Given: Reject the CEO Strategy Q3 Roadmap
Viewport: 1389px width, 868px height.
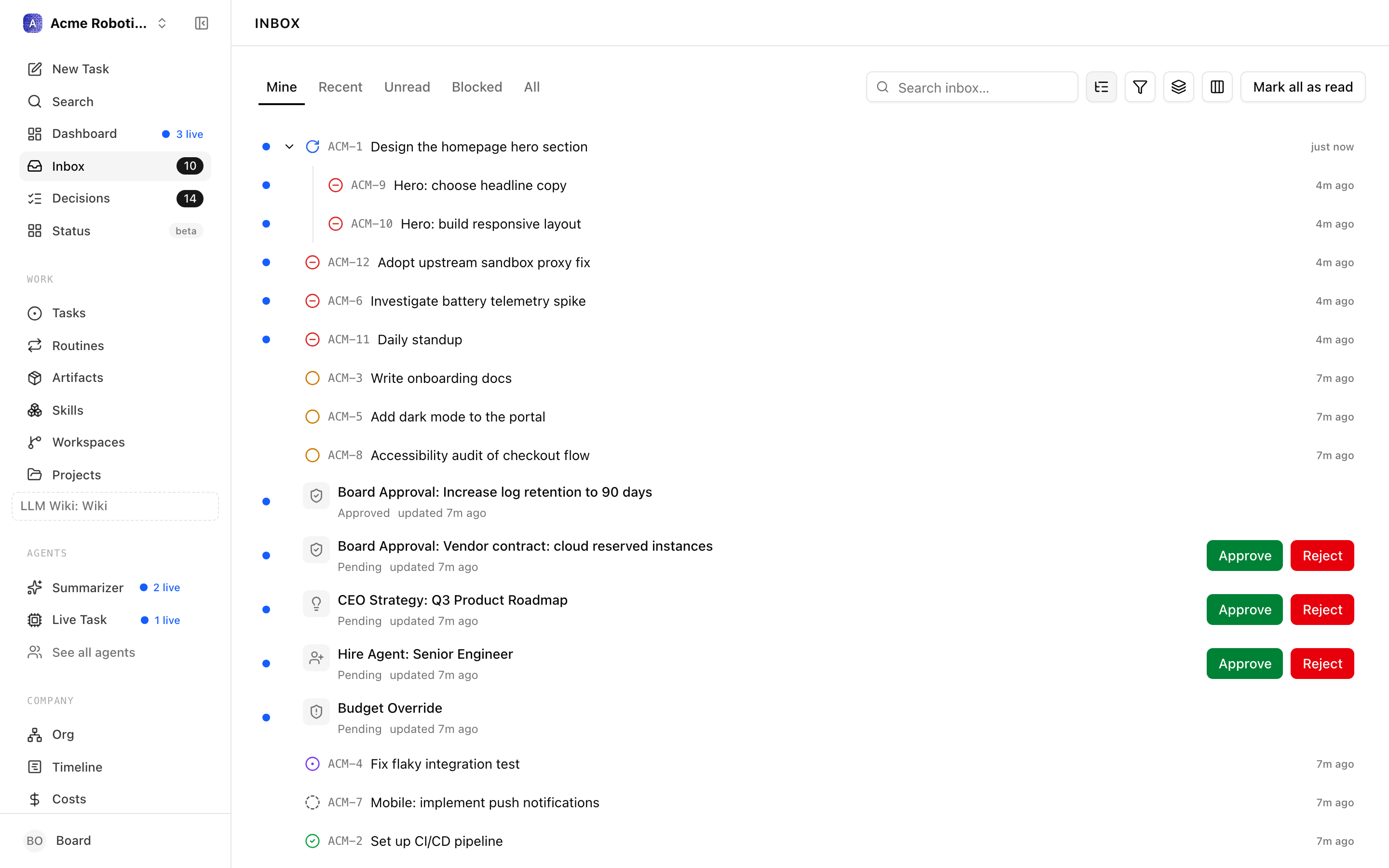Looking at the screenshot, I should 1322,610.
